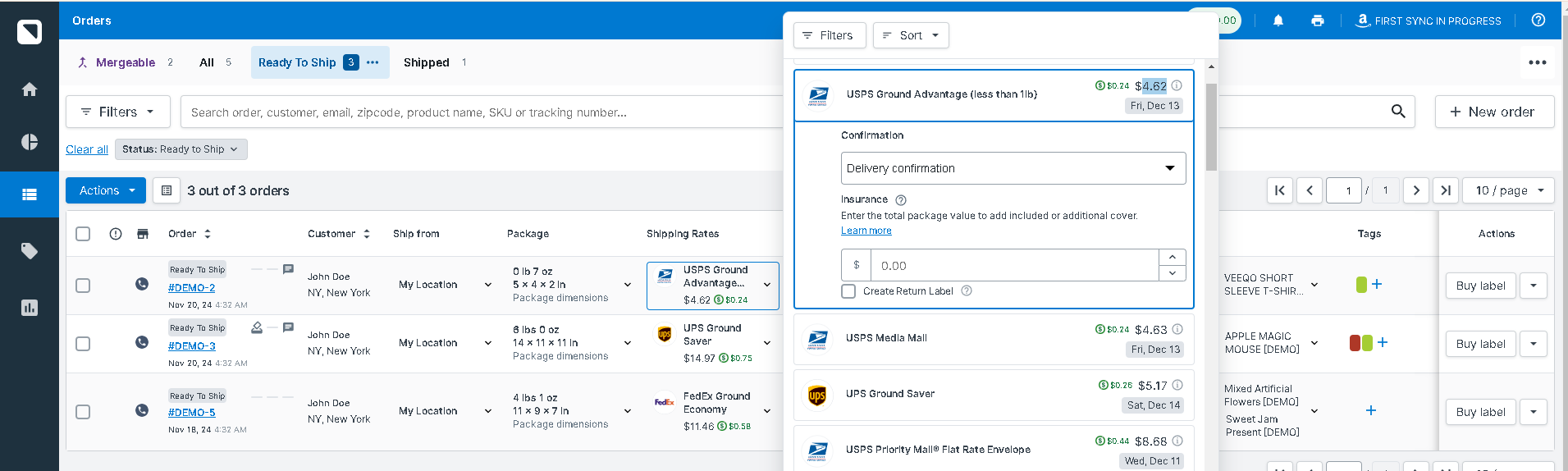This screenshot has height=471, width=1568.
Task: Click the info icon next to $4.63 rate
Action: [x=1177, y=329]
